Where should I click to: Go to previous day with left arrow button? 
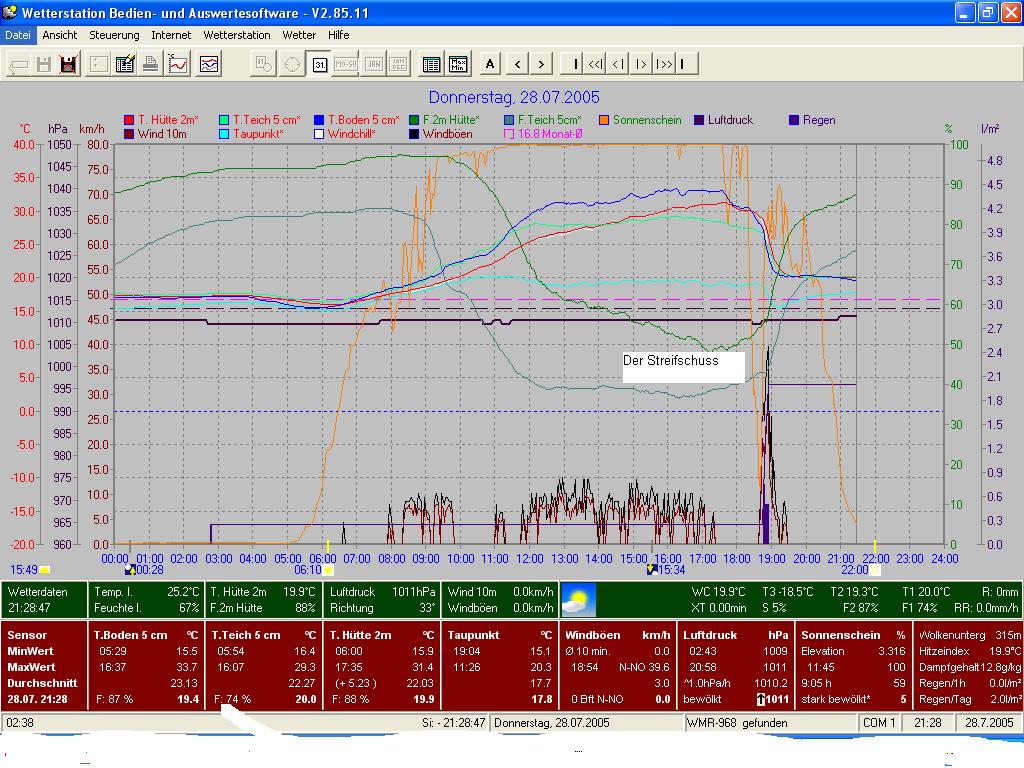click(x=517, y=65)
